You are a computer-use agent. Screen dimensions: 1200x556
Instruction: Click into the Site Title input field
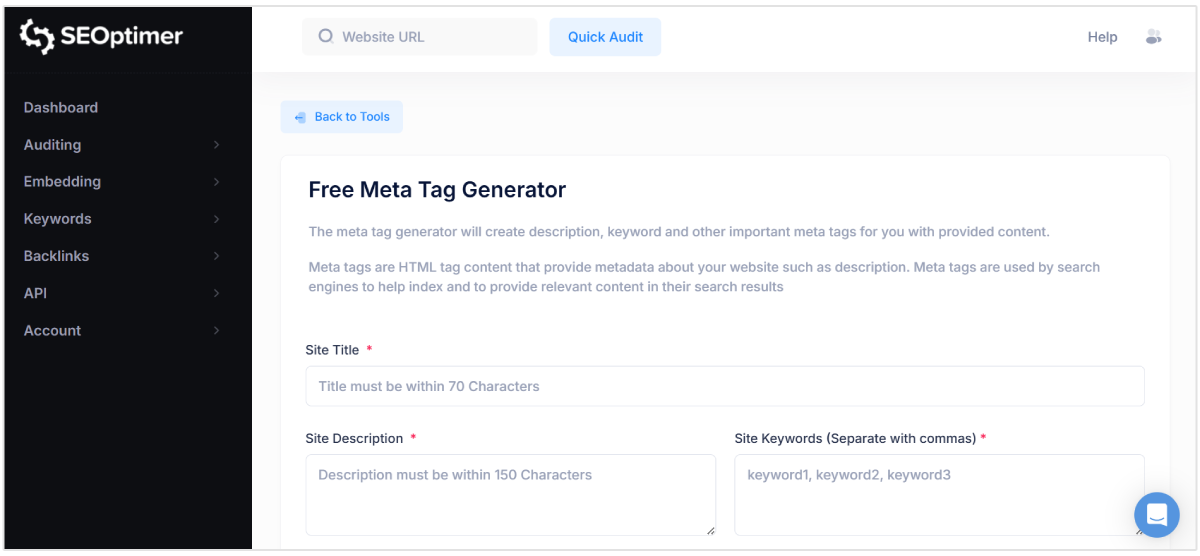pyautogui.click(x=724, y=386)
